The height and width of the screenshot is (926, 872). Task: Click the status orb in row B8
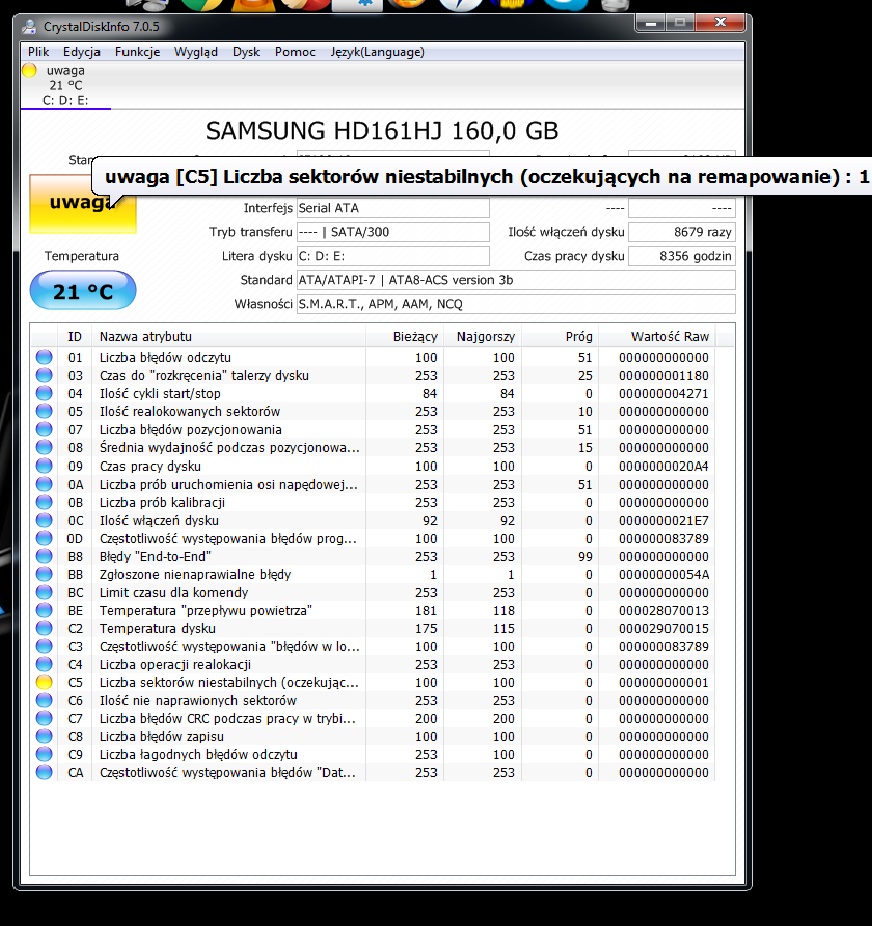[44, 556]
